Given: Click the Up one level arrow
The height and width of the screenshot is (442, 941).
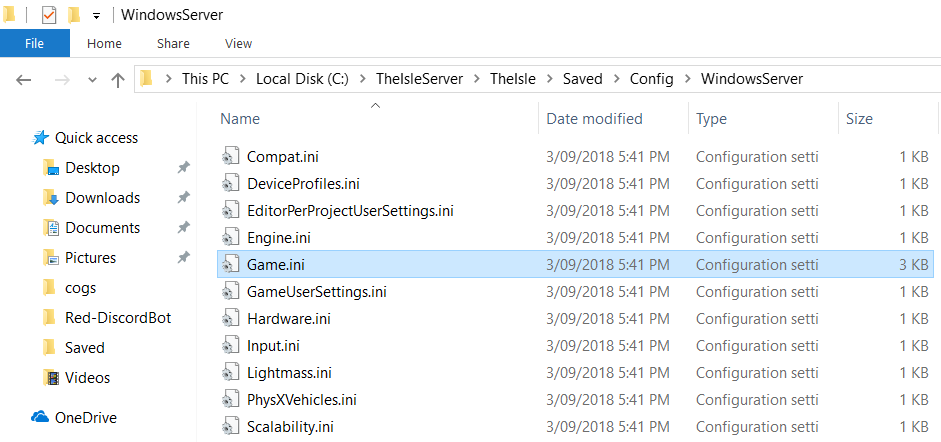Looking at the screenshot, I should click(x=117, y=80).
